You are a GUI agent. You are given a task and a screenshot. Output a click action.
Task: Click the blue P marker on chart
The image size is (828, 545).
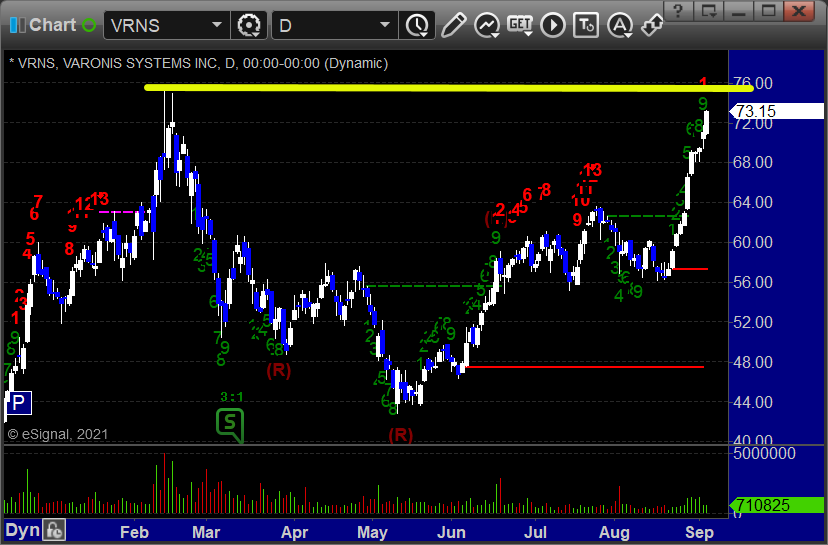pyautogui.click(x=18, y=403)
